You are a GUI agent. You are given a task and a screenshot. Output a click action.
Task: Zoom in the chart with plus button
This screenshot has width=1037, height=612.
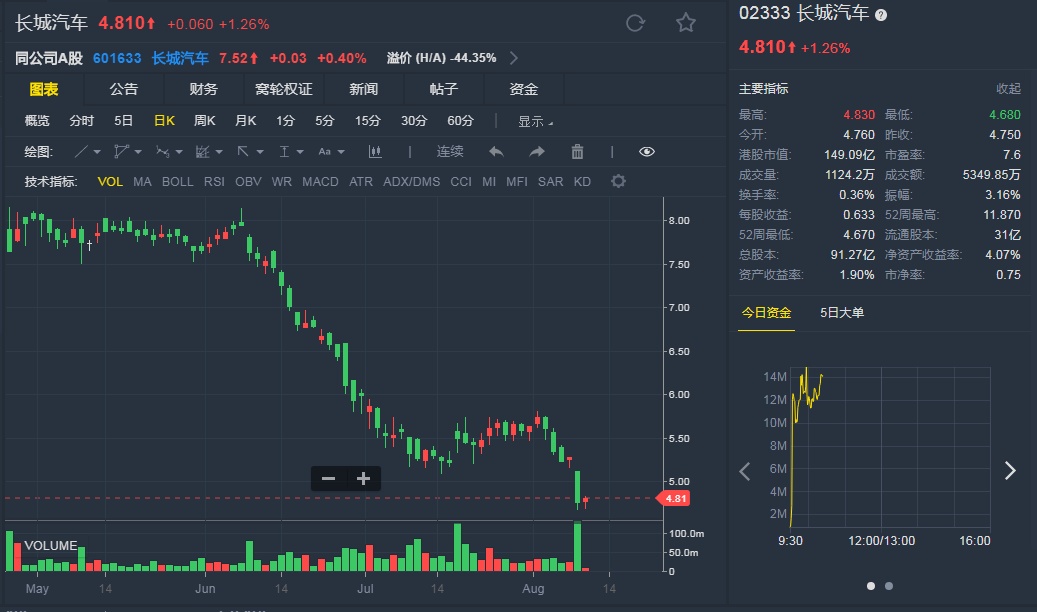pos(364,479)
